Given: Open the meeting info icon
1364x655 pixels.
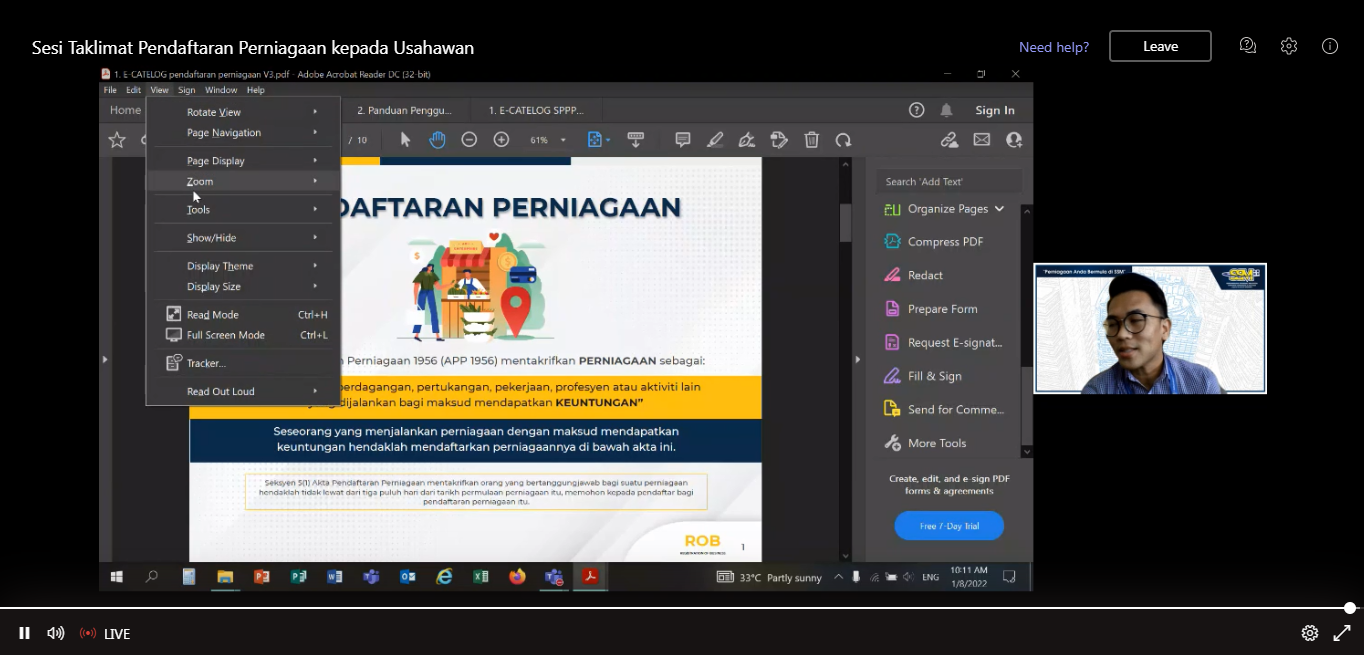Looking at the screenshot, I should [1329, 46].
